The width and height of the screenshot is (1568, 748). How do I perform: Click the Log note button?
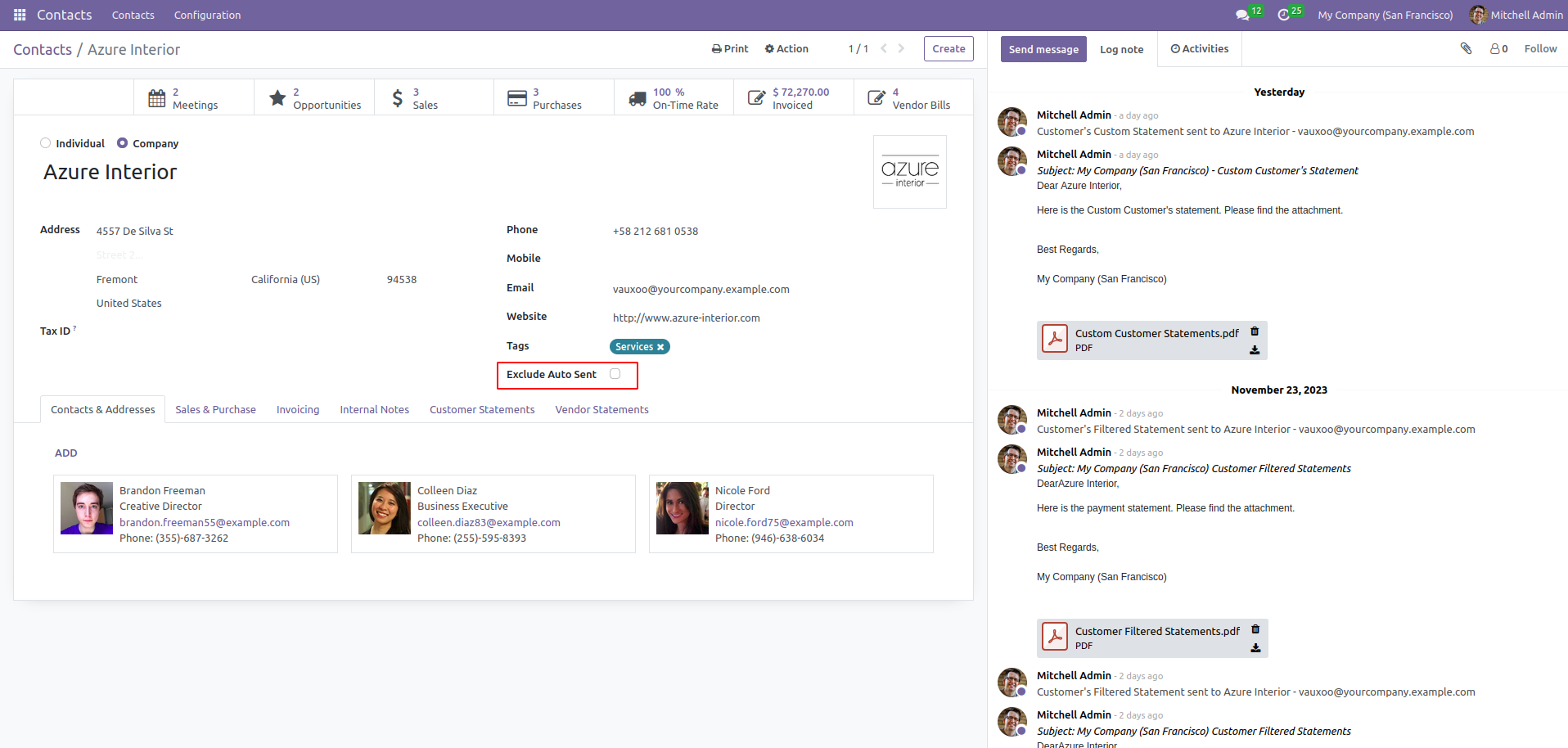[x=1122, y=49]
